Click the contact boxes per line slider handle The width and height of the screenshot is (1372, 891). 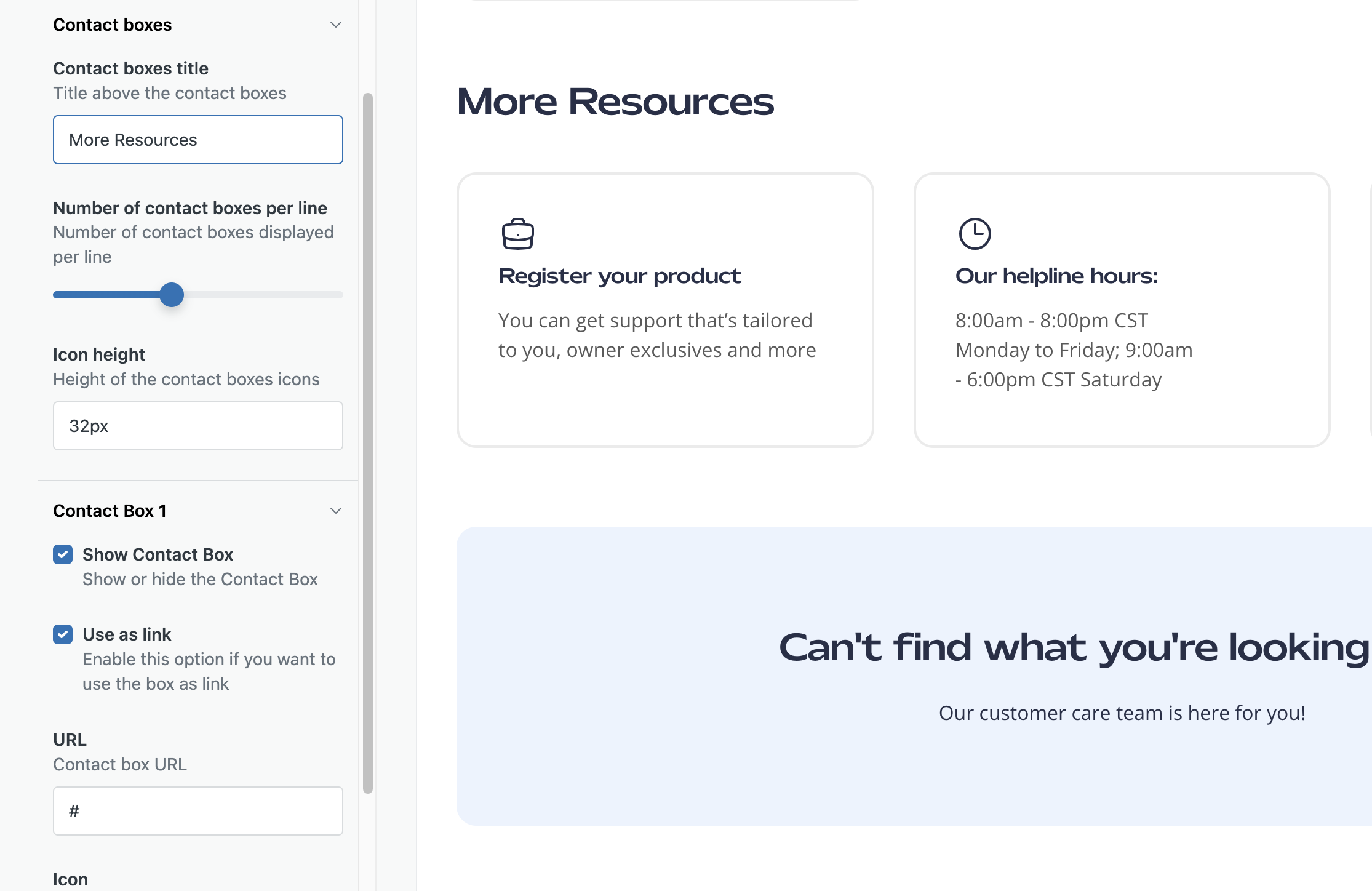click(x=172, y=295)
